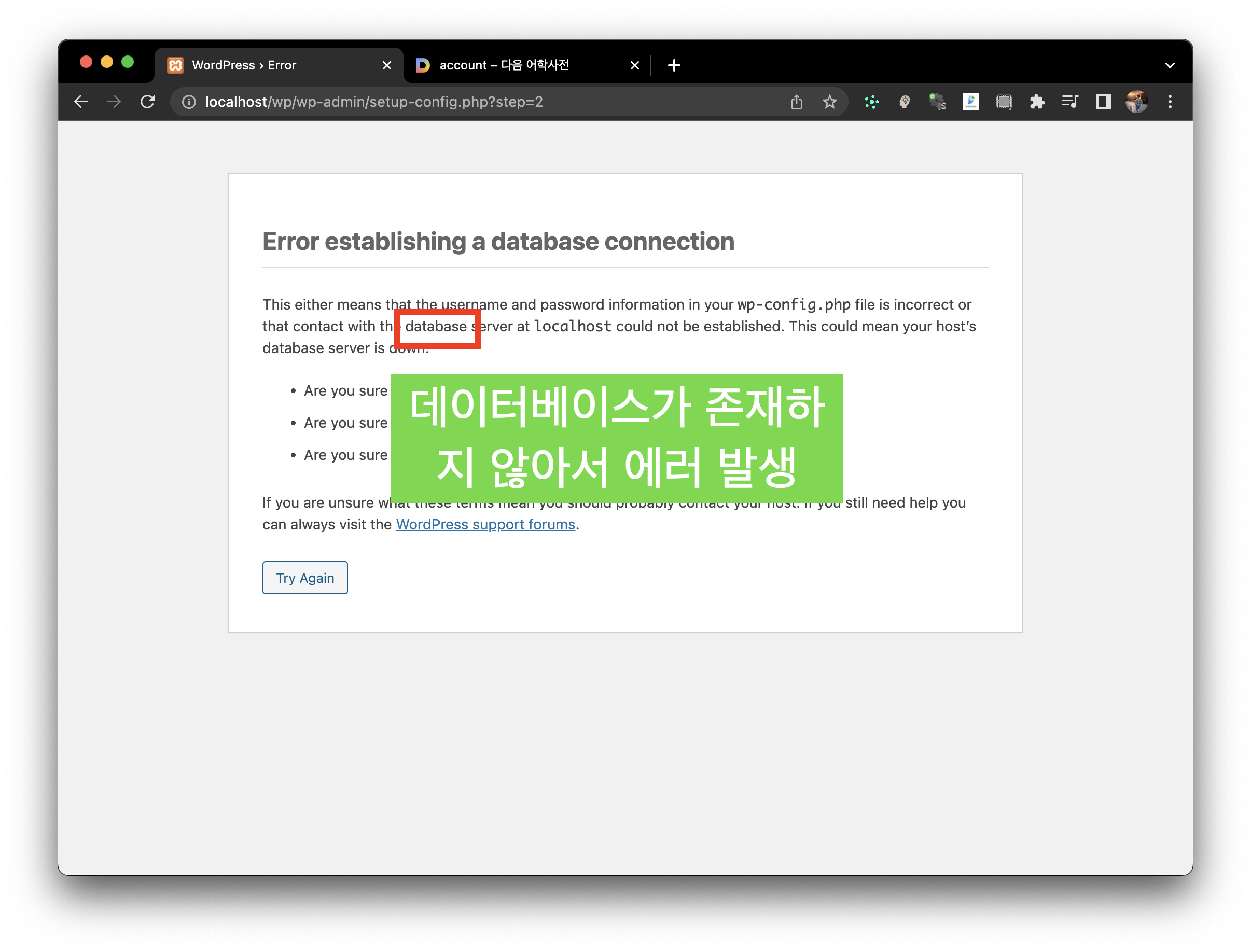Switch to the Daum dictionary account tab
Viewport: 1251px width, 952px height.
505,66
